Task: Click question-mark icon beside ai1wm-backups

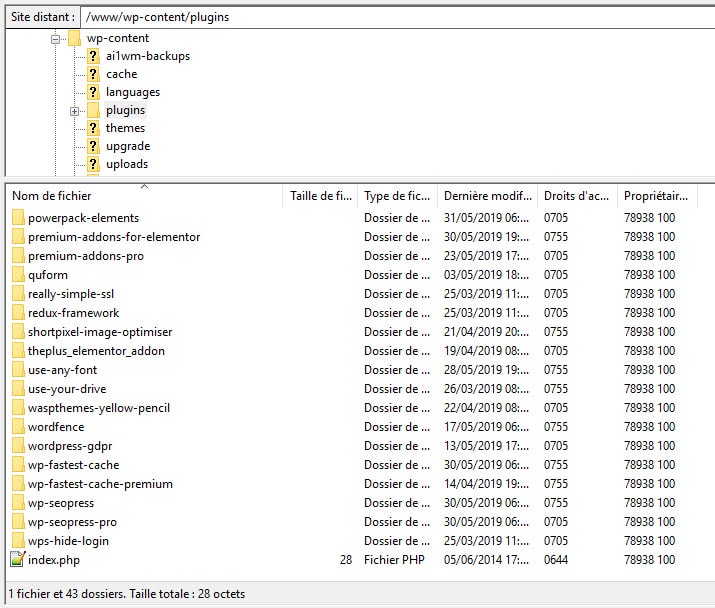Action: coord(93,56)
